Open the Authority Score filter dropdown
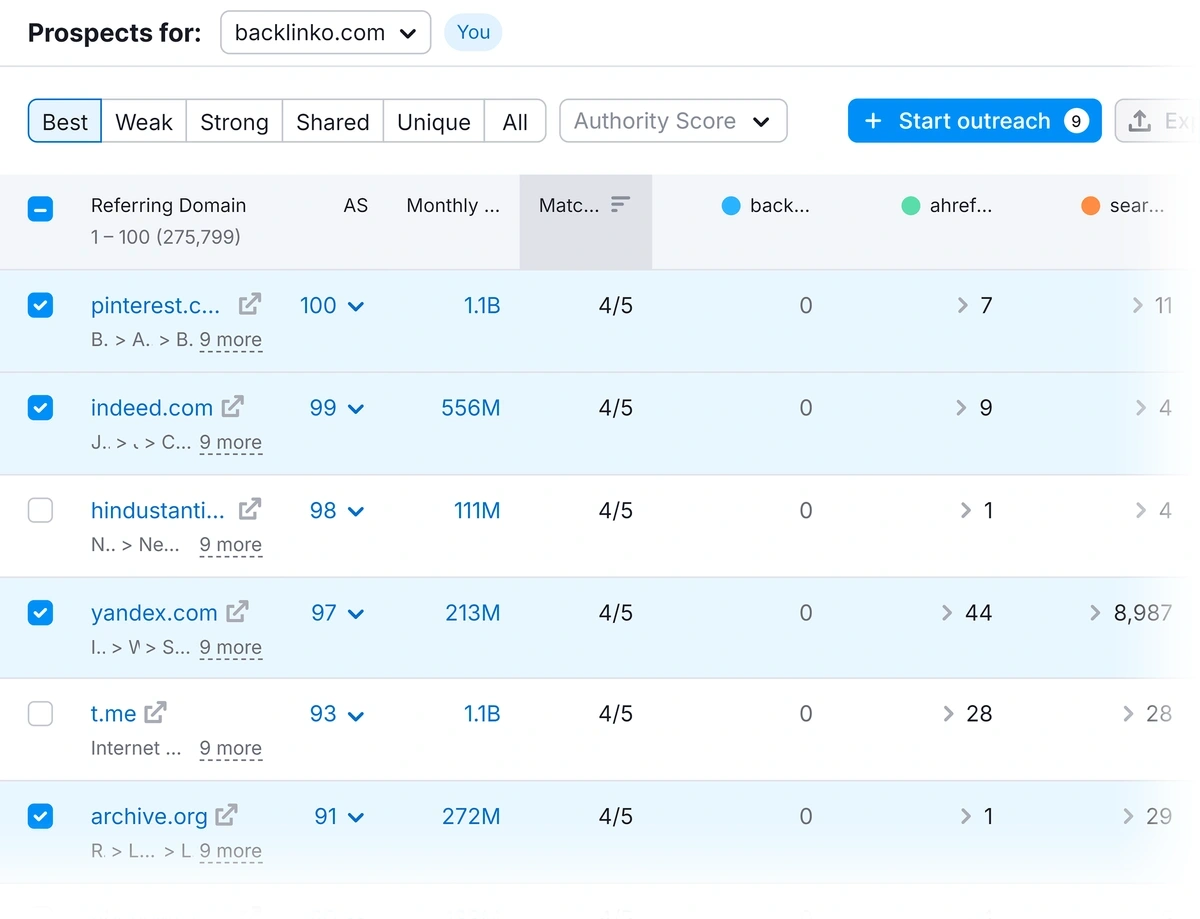 point(673,121)
